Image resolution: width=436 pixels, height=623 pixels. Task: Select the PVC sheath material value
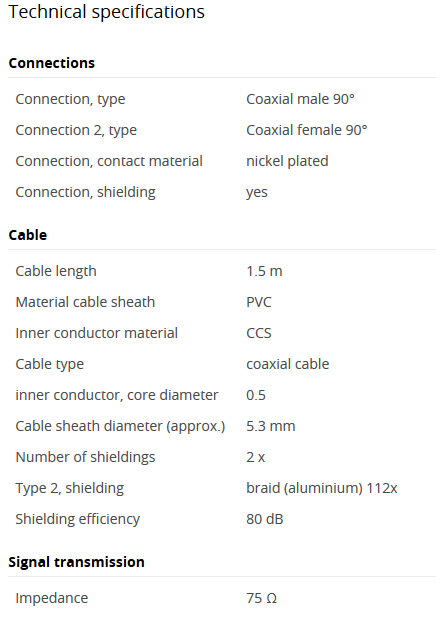[259, 302]
